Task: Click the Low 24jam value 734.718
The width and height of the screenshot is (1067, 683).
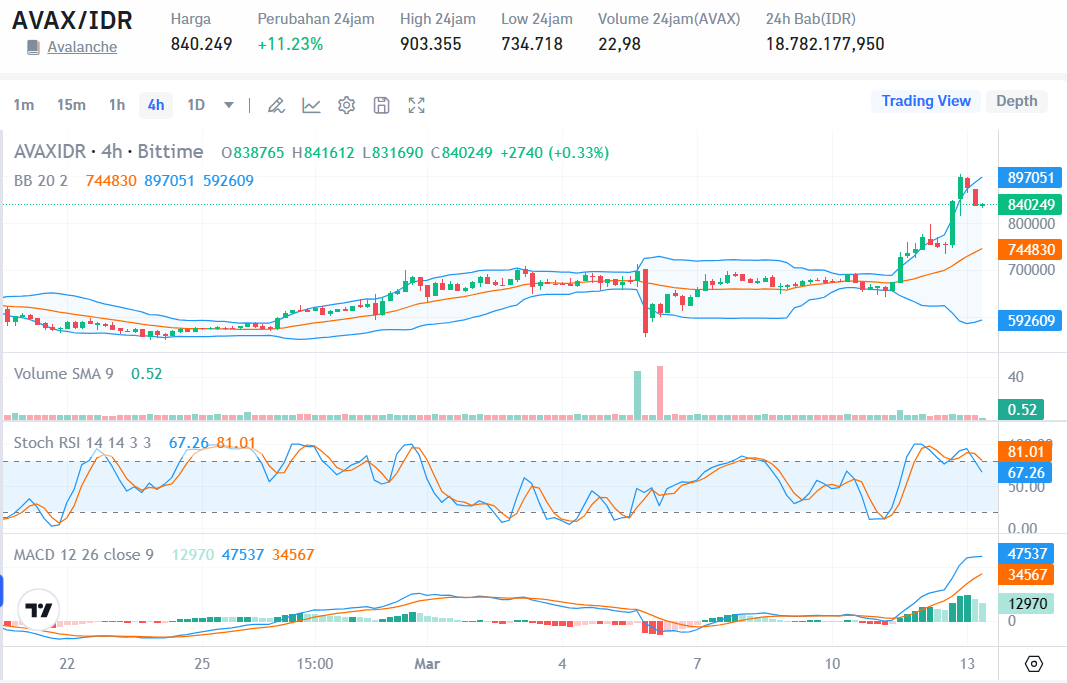Action: (x=532, y=44)
